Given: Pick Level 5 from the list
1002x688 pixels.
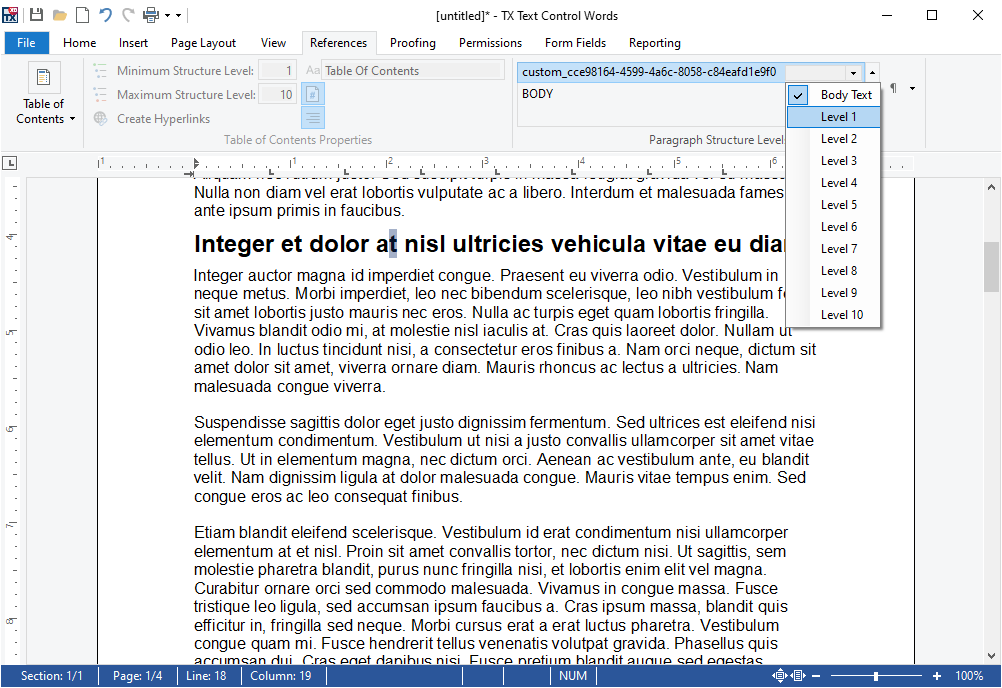Looking at the screenshot, I should tap(834, 205).
